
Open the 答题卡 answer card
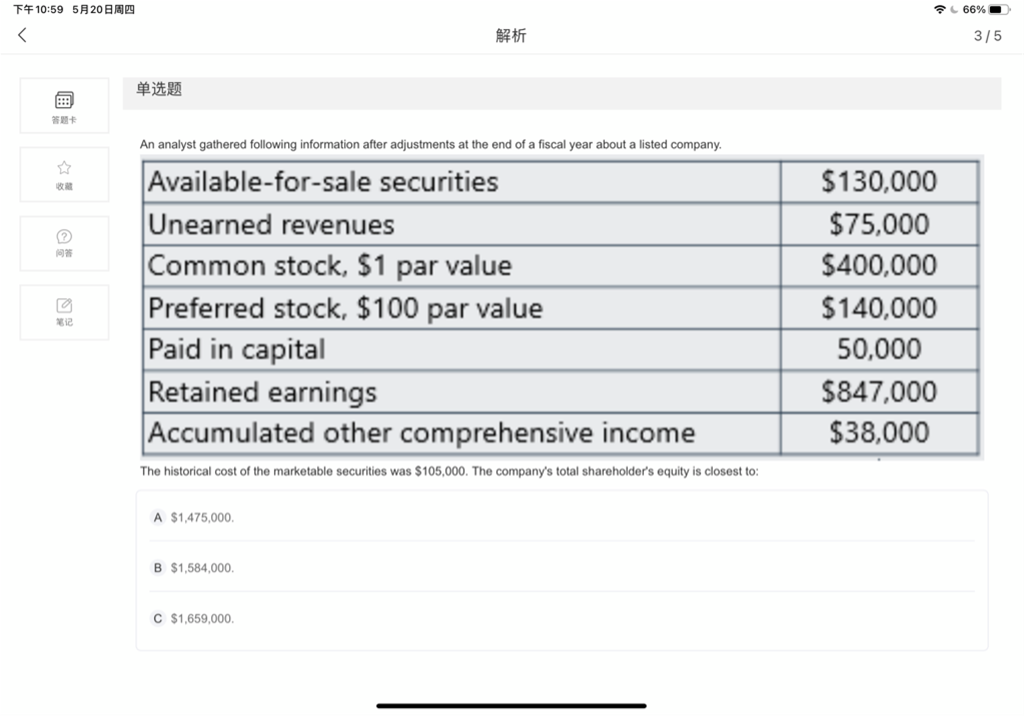click(64, 105)
